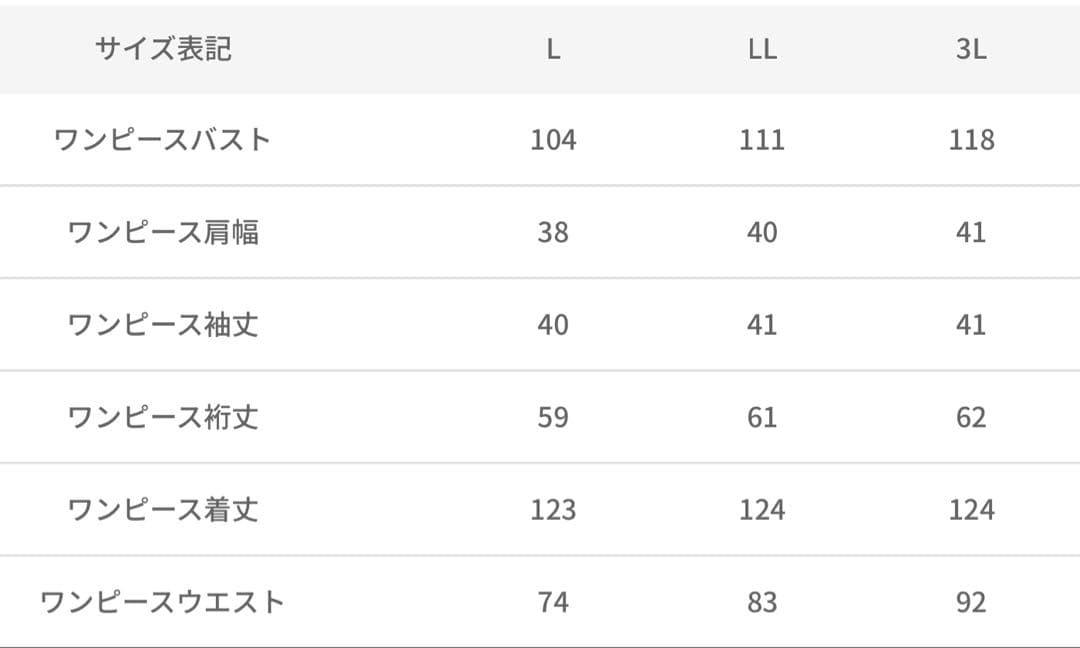Click the bust value 111
The height and width of the screenshot is (648, 1080).
point(762,140)
